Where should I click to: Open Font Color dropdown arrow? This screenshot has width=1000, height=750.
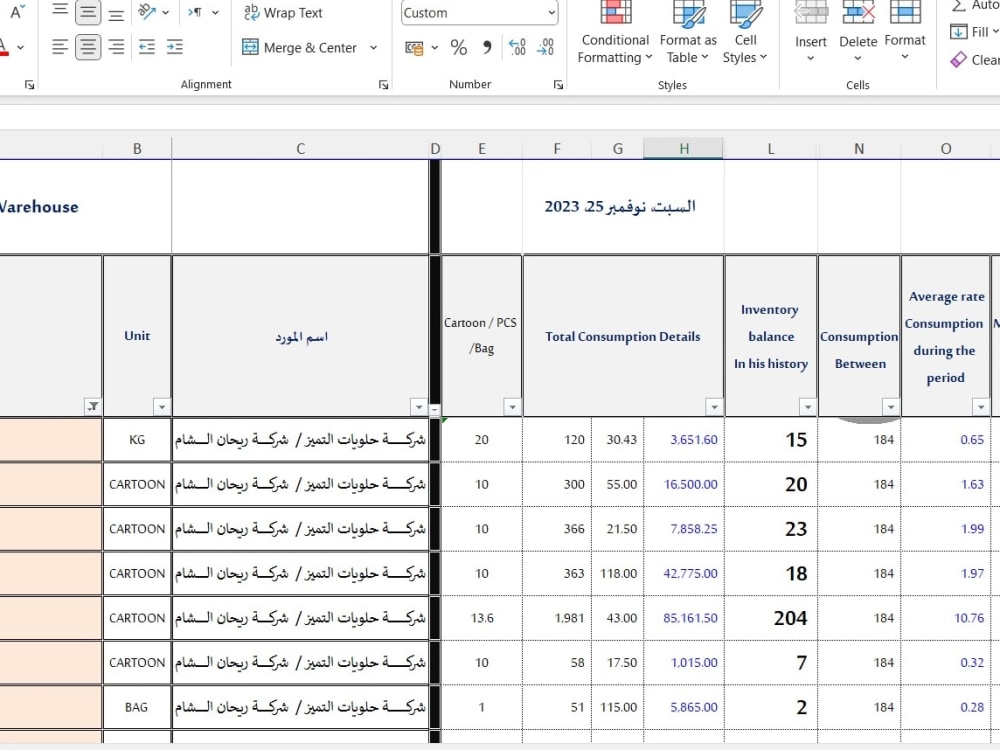pos(20,47)
